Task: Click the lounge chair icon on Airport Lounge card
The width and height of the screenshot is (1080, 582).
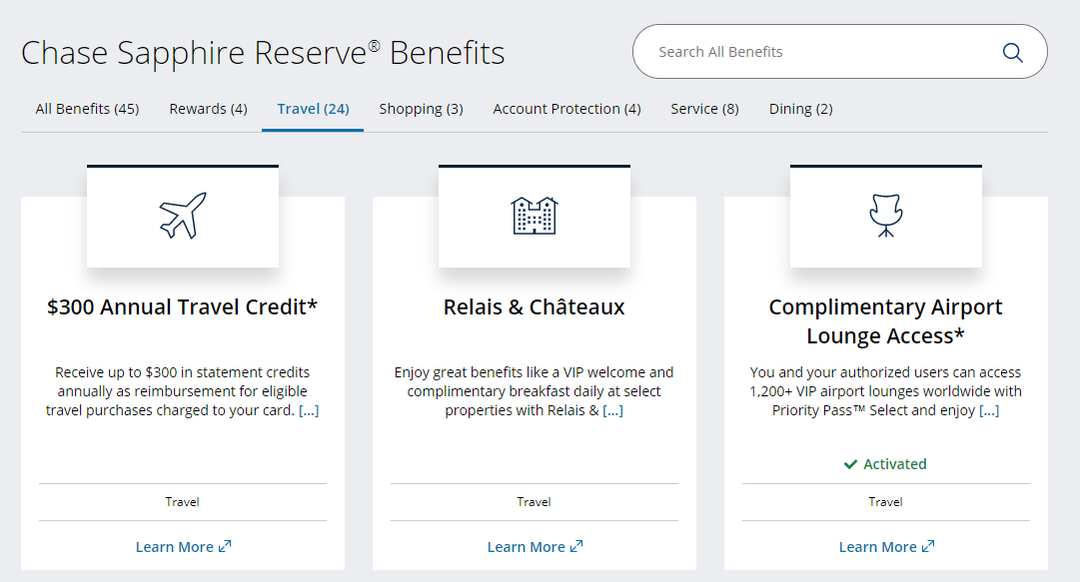Action: tap(885, 214)
